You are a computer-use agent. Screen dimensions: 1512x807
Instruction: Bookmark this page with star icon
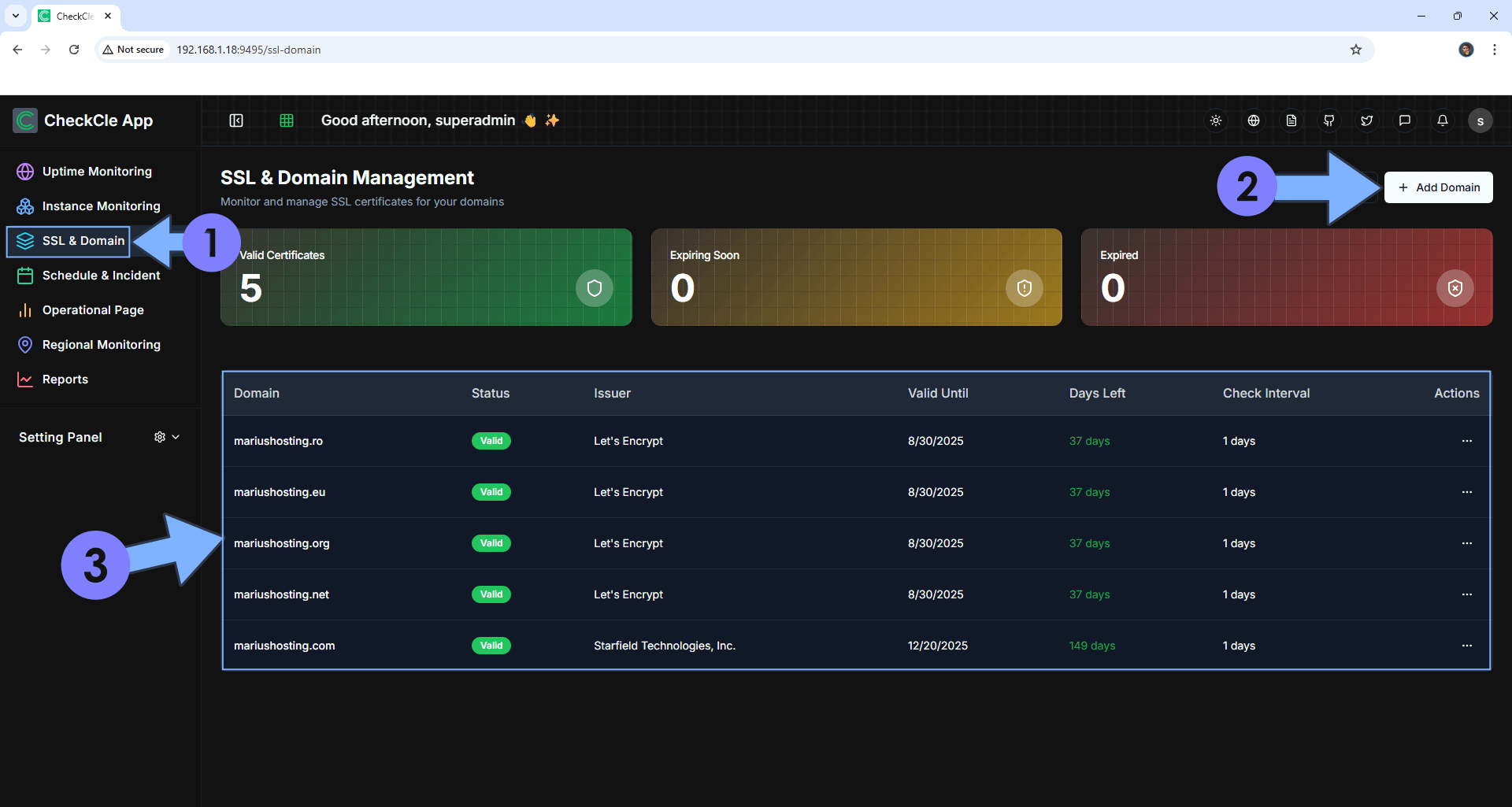(1356, 50)
